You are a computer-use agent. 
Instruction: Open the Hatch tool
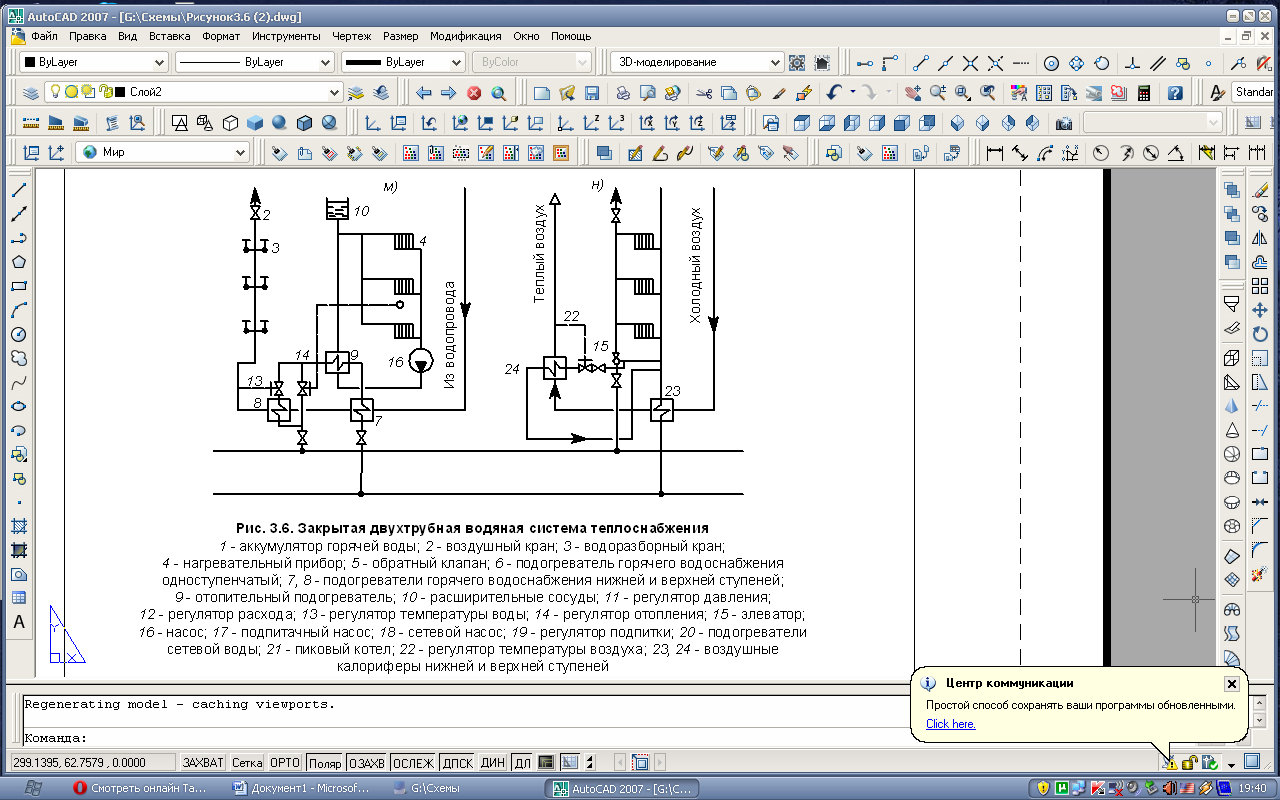coord(19,526)
